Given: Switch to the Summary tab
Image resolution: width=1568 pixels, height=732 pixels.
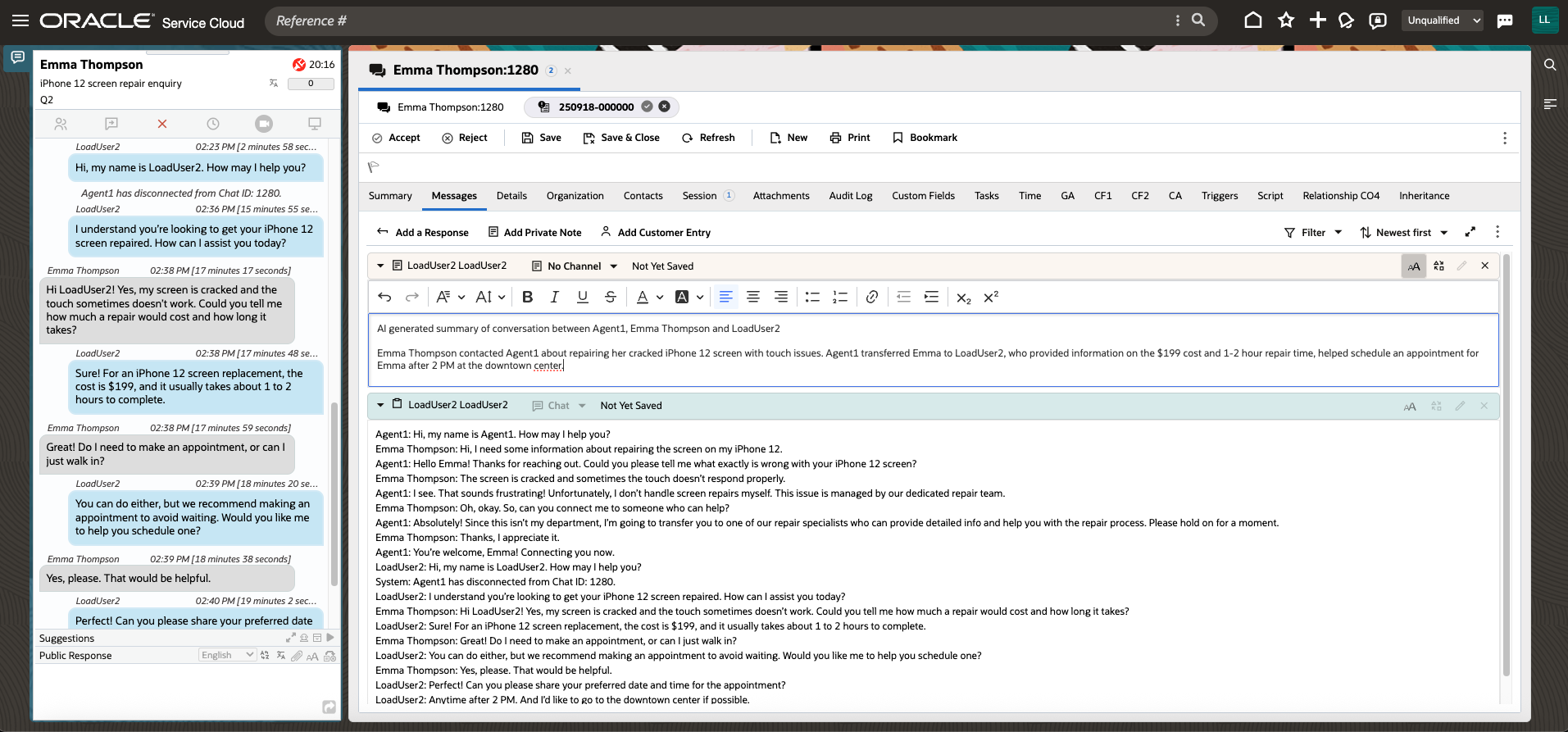Looking at the screenshot, I should 390,196.
